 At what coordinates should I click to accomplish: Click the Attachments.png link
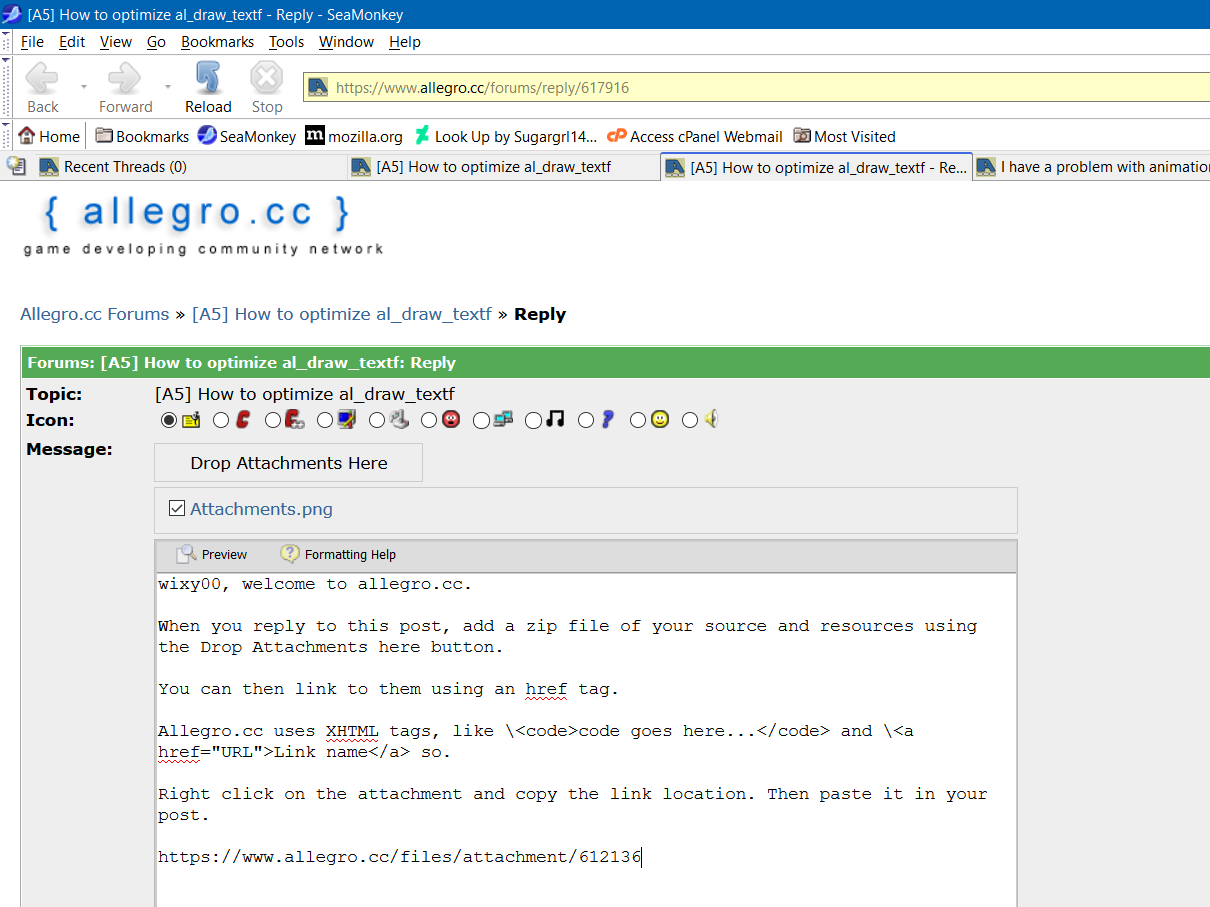click(261, 509)
